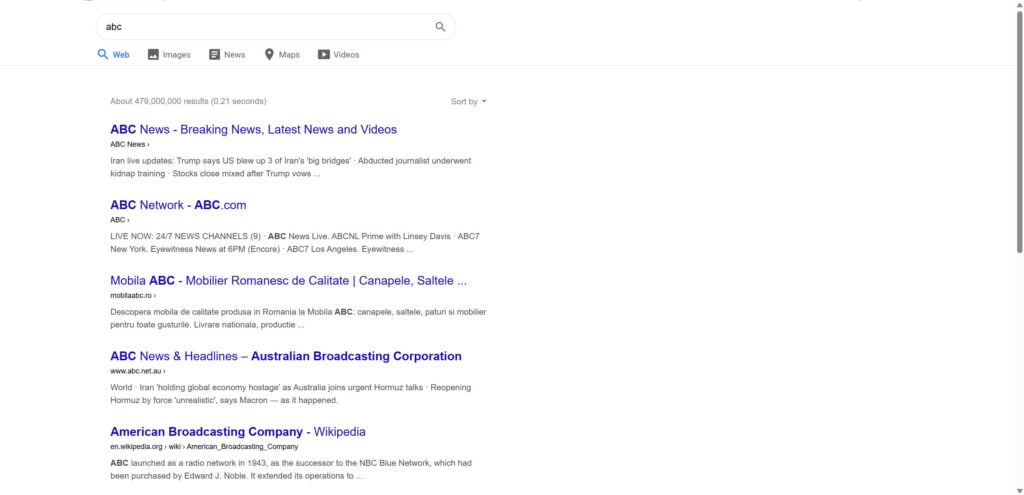Click the en.wikipedia.org wiki breadcrumb
1024x495 pixels.
tap(204, 447)
